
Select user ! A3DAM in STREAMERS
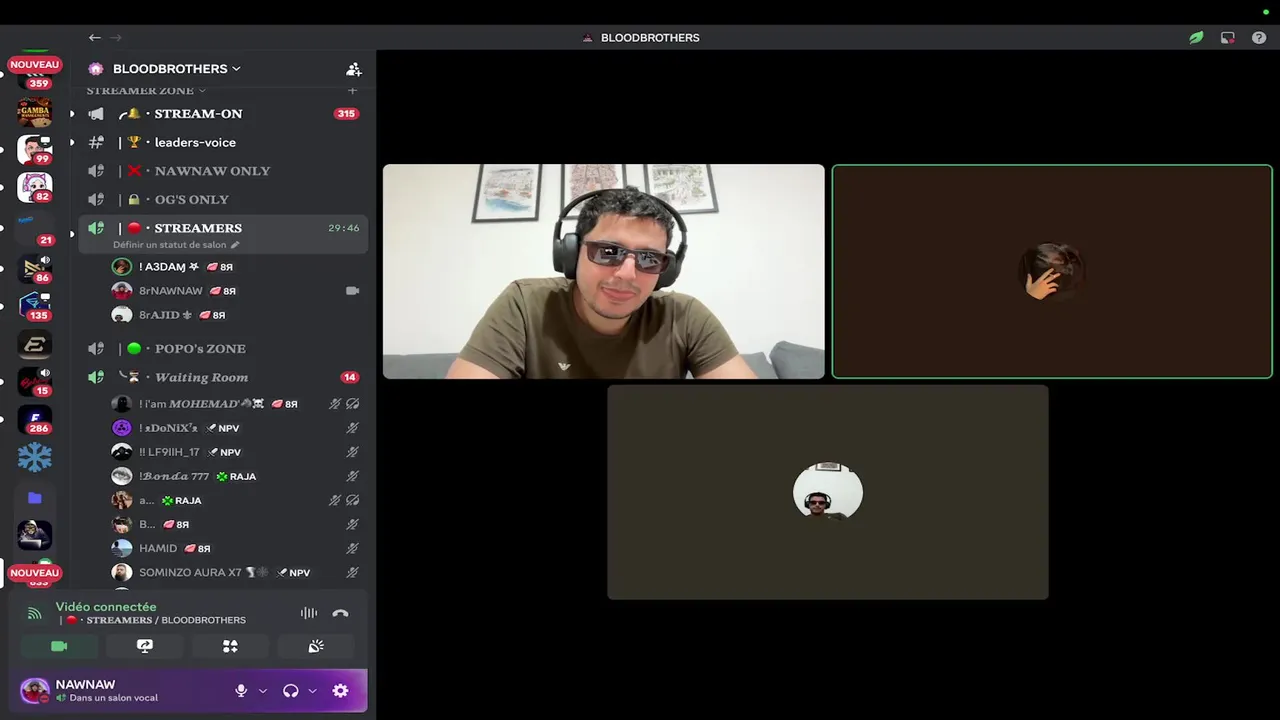click(x=237, y=267)
